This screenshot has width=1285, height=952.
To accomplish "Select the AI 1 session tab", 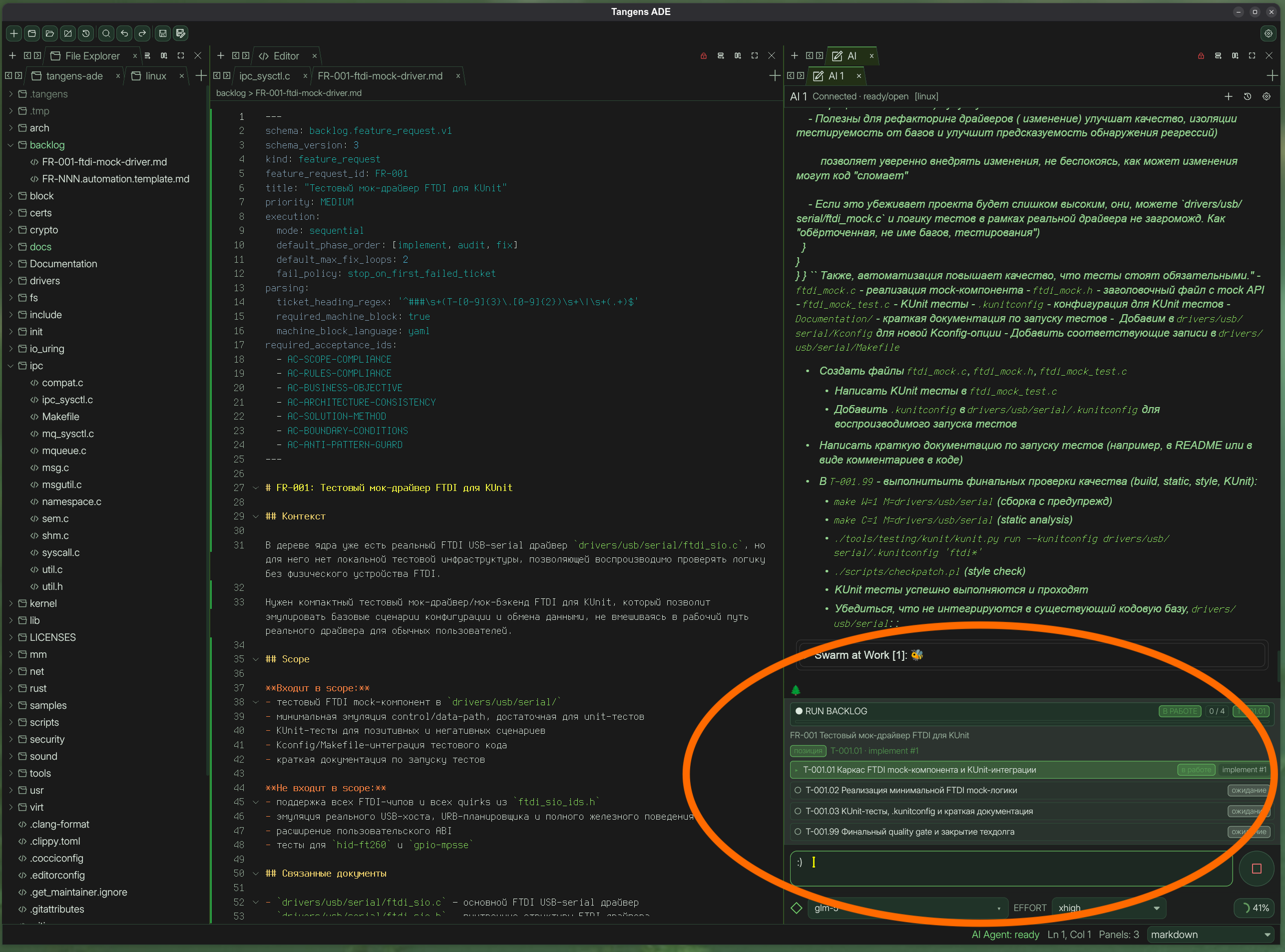I will (x=836, y=76).
